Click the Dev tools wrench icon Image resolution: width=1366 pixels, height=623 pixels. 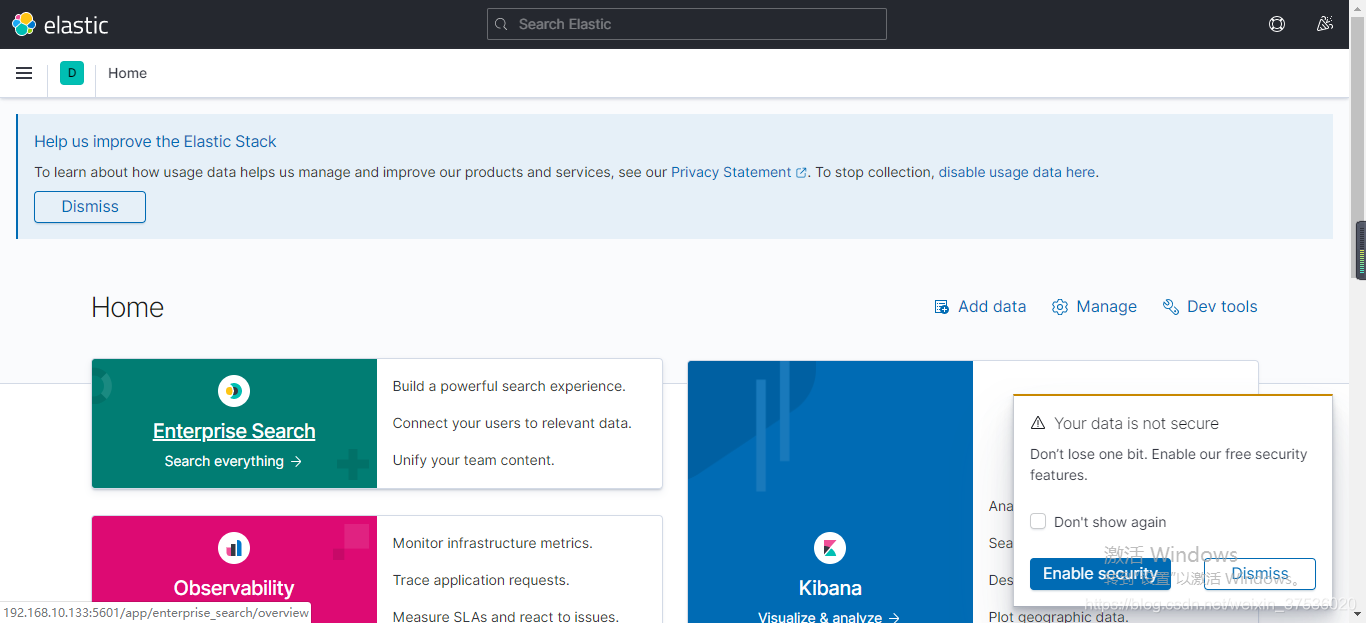tap(1171, 307)
